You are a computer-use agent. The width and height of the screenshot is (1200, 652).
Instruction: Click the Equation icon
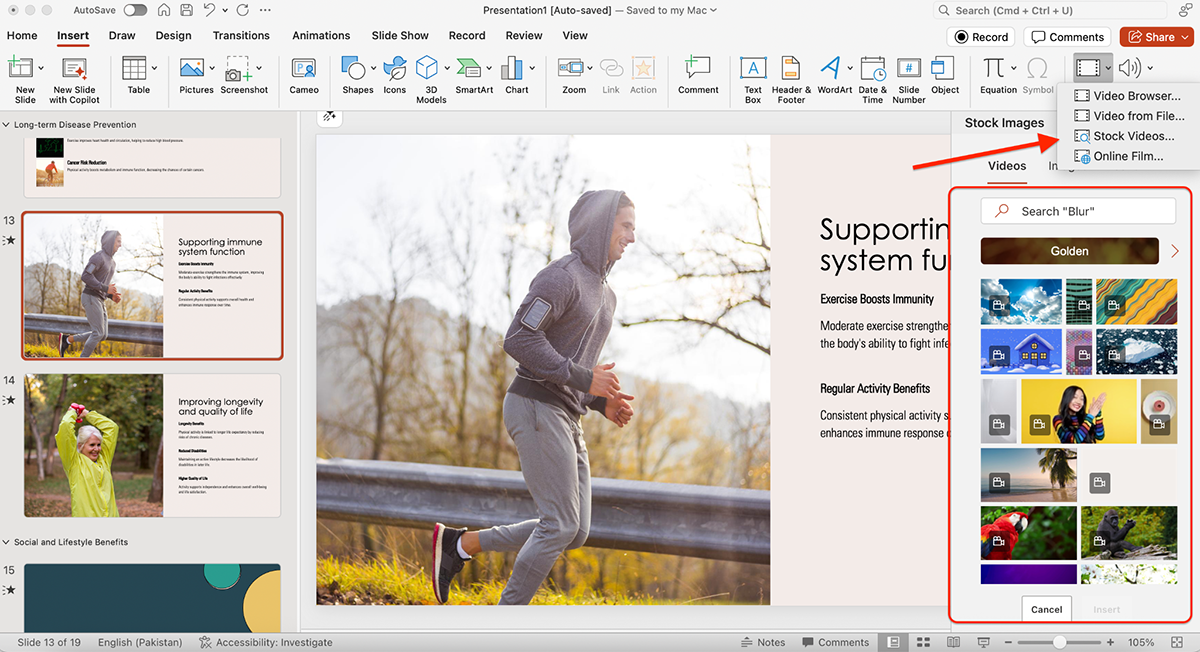pos(996,74)
